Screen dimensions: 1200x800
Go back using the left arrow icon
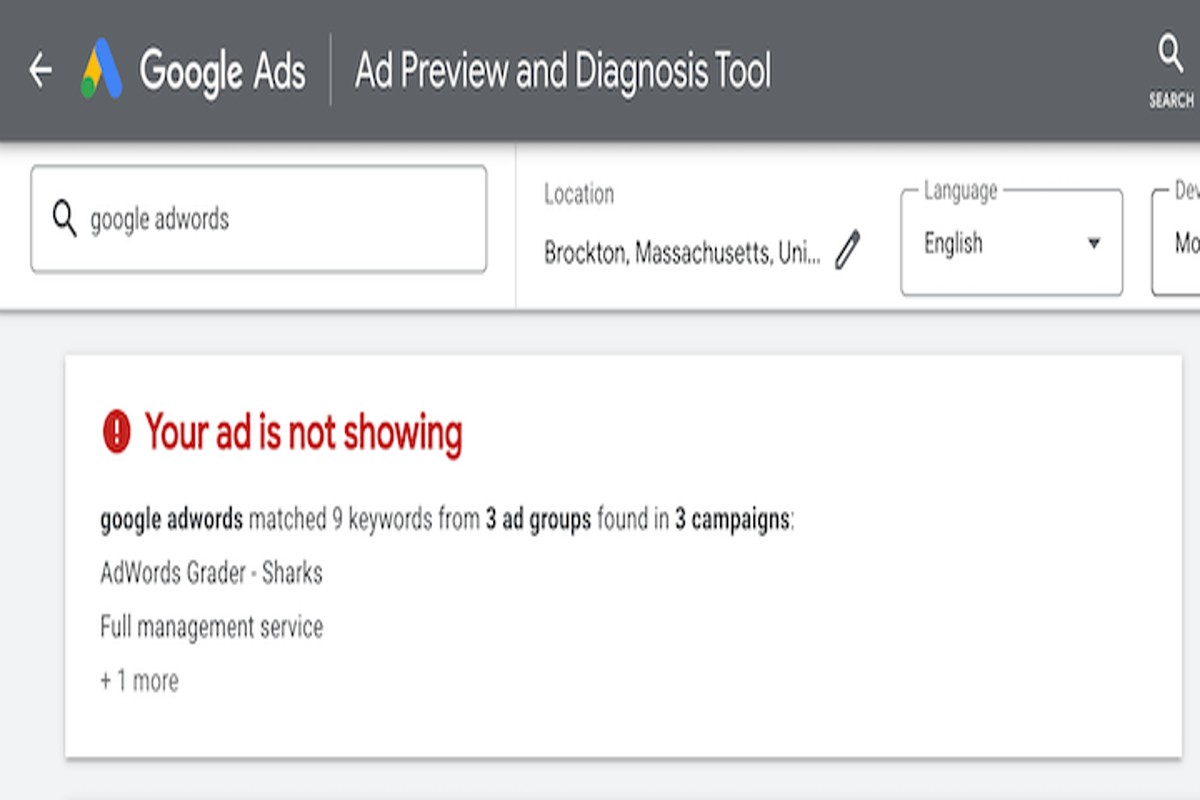coord(40,70)
